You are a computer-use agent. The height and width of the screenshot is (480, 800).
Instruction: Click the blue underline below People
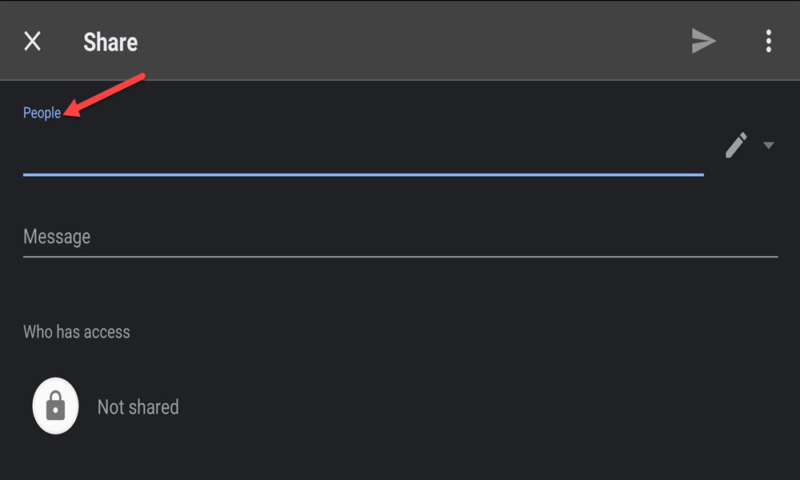click(x=360, y=175)
